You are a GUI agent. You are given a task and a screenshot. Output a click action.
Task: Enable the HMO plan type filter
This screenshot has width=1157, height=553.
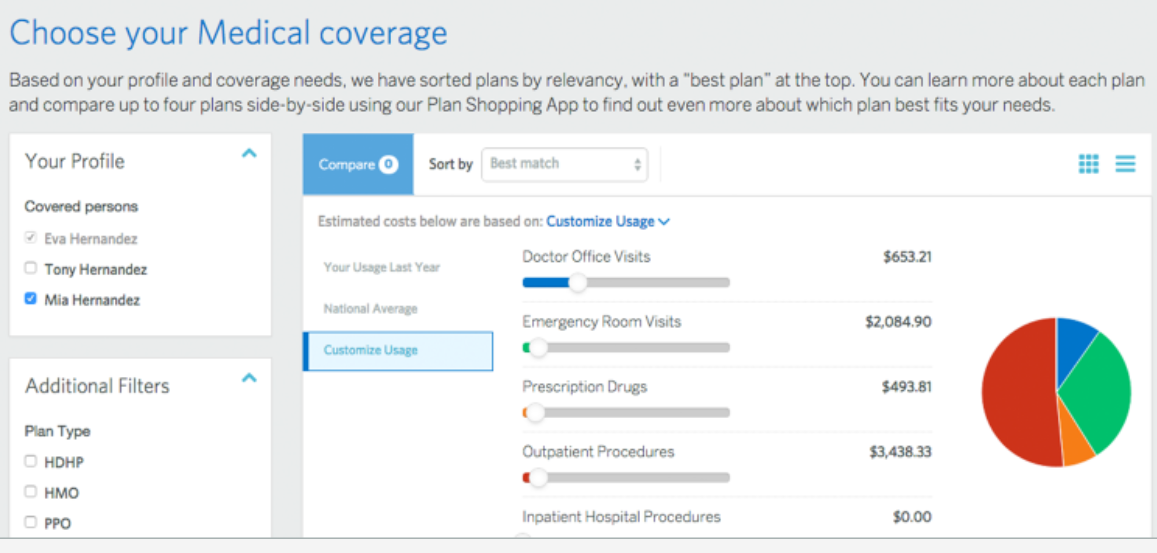(31, 492)
